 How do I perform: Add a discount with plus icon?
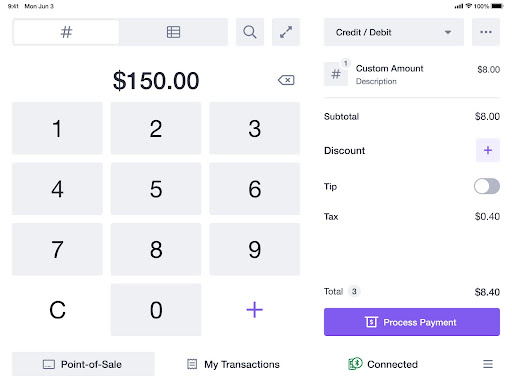pos(488,150)
